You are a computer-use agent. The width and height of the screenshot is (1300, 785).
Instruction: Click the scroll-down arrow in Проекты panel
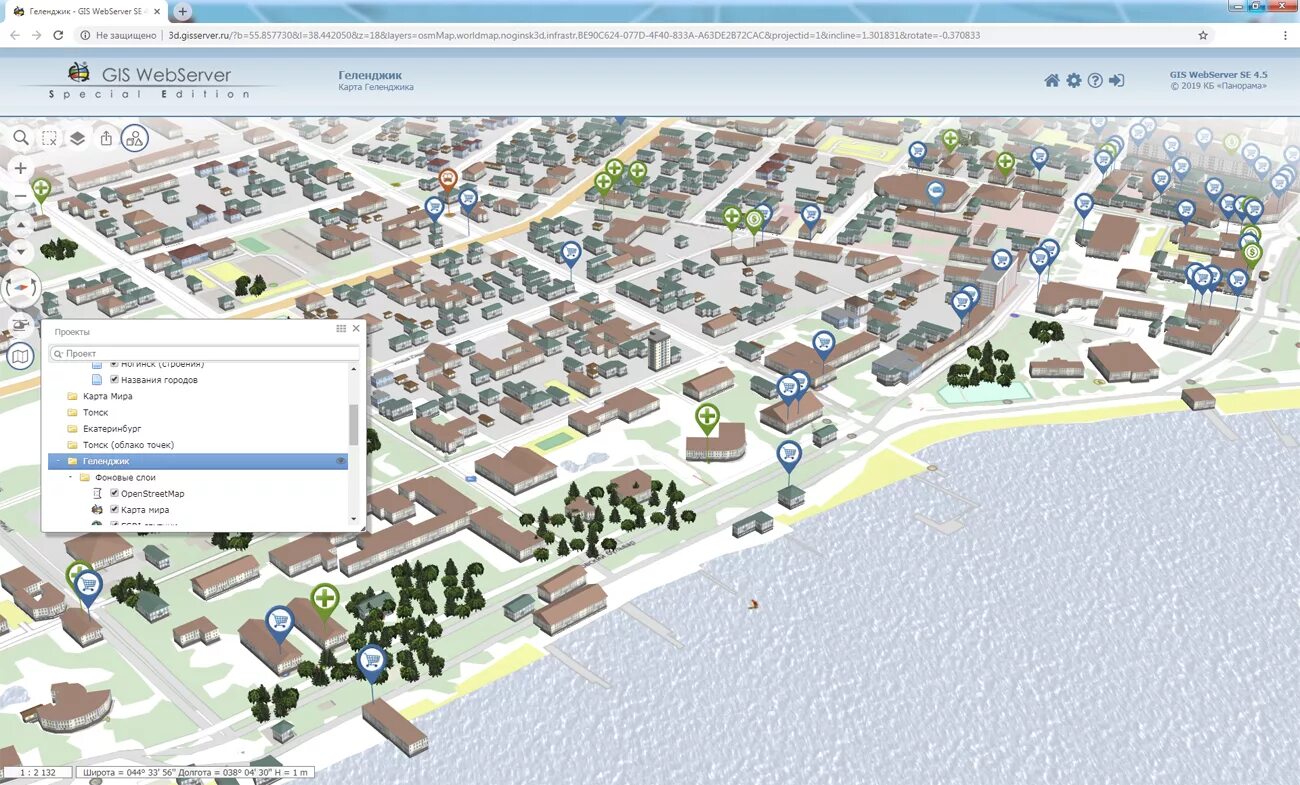[353, 519]
